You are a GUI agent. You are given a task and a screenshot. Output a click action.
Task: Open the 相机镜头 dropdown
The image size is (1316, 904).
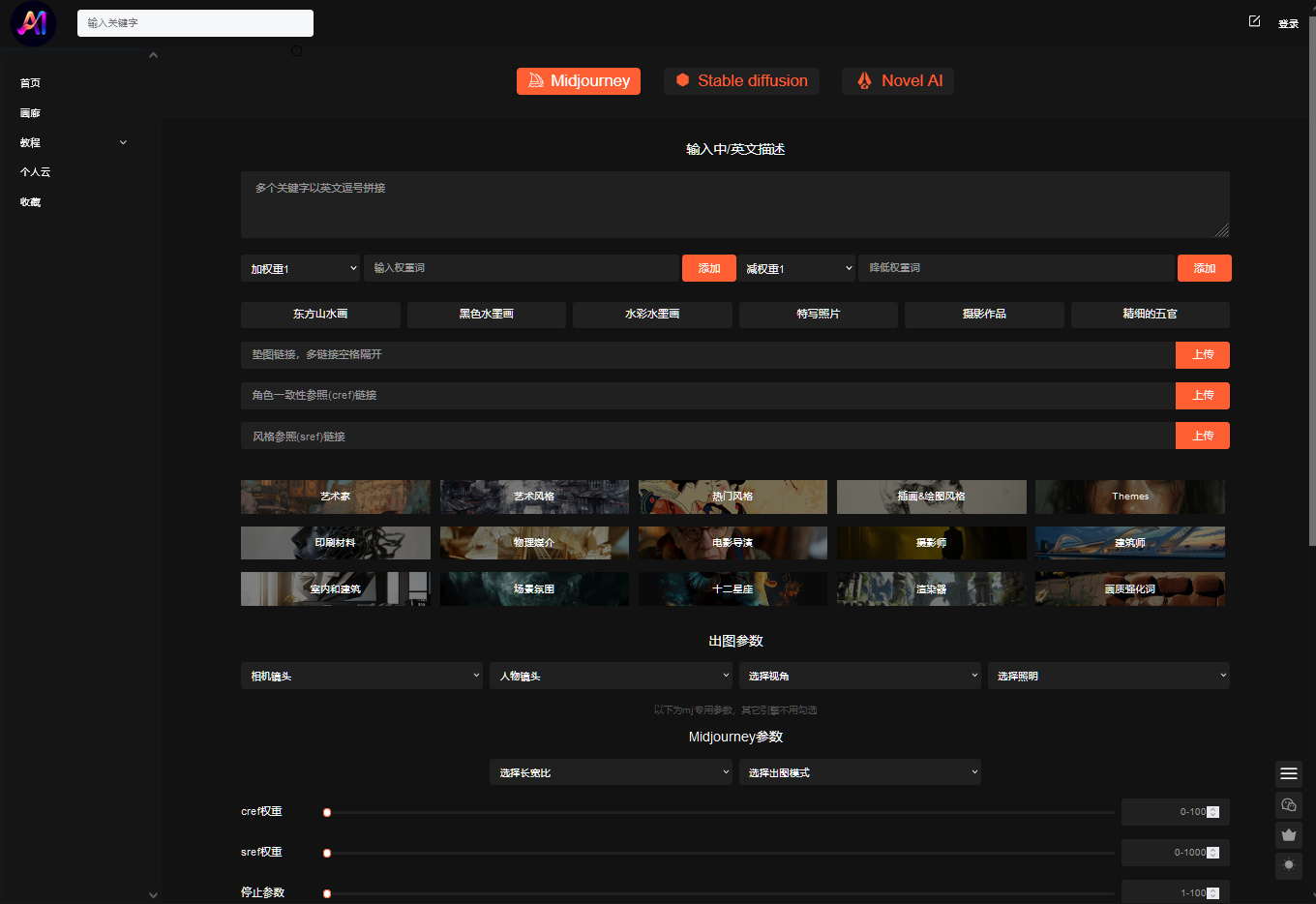click(361, 676)
